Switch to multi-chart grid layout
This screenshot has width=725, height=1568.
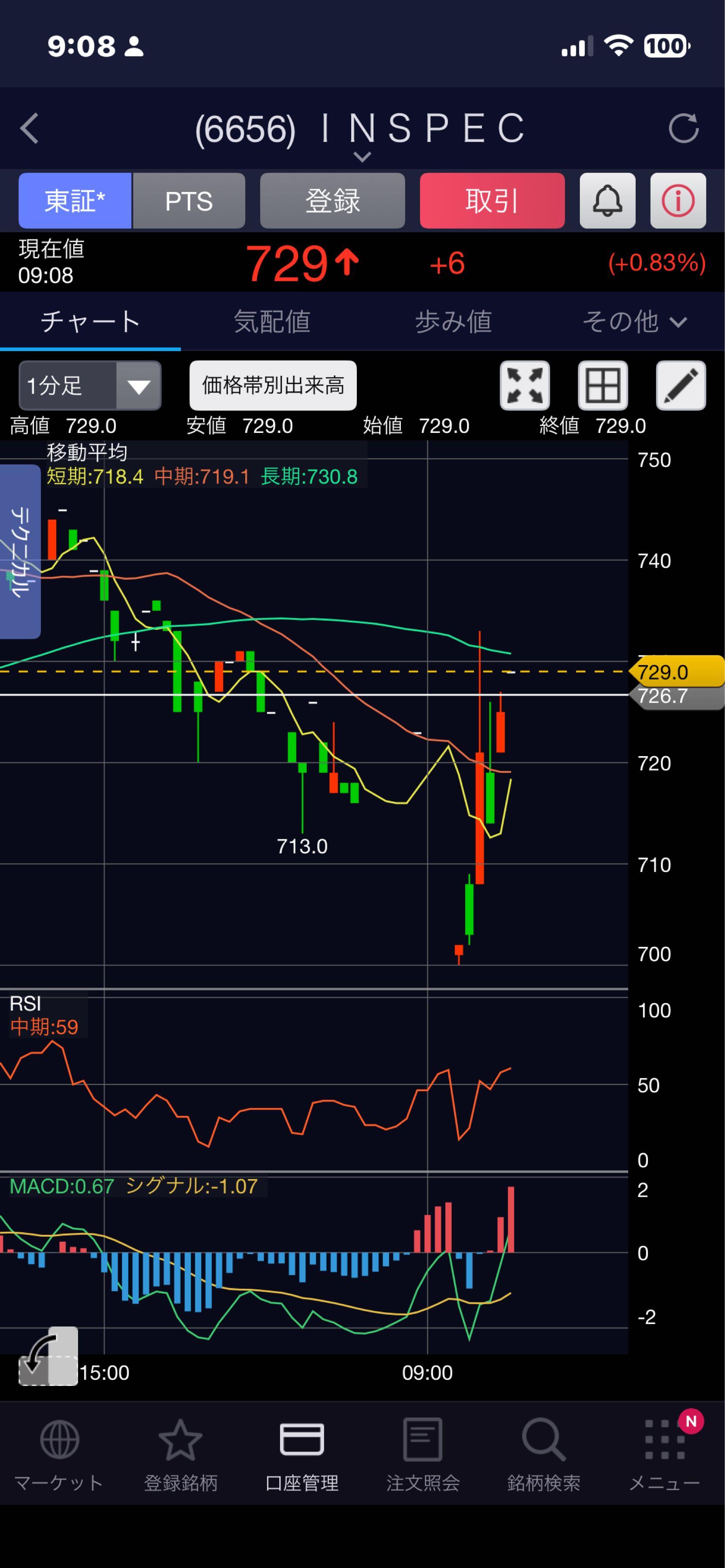603,385
